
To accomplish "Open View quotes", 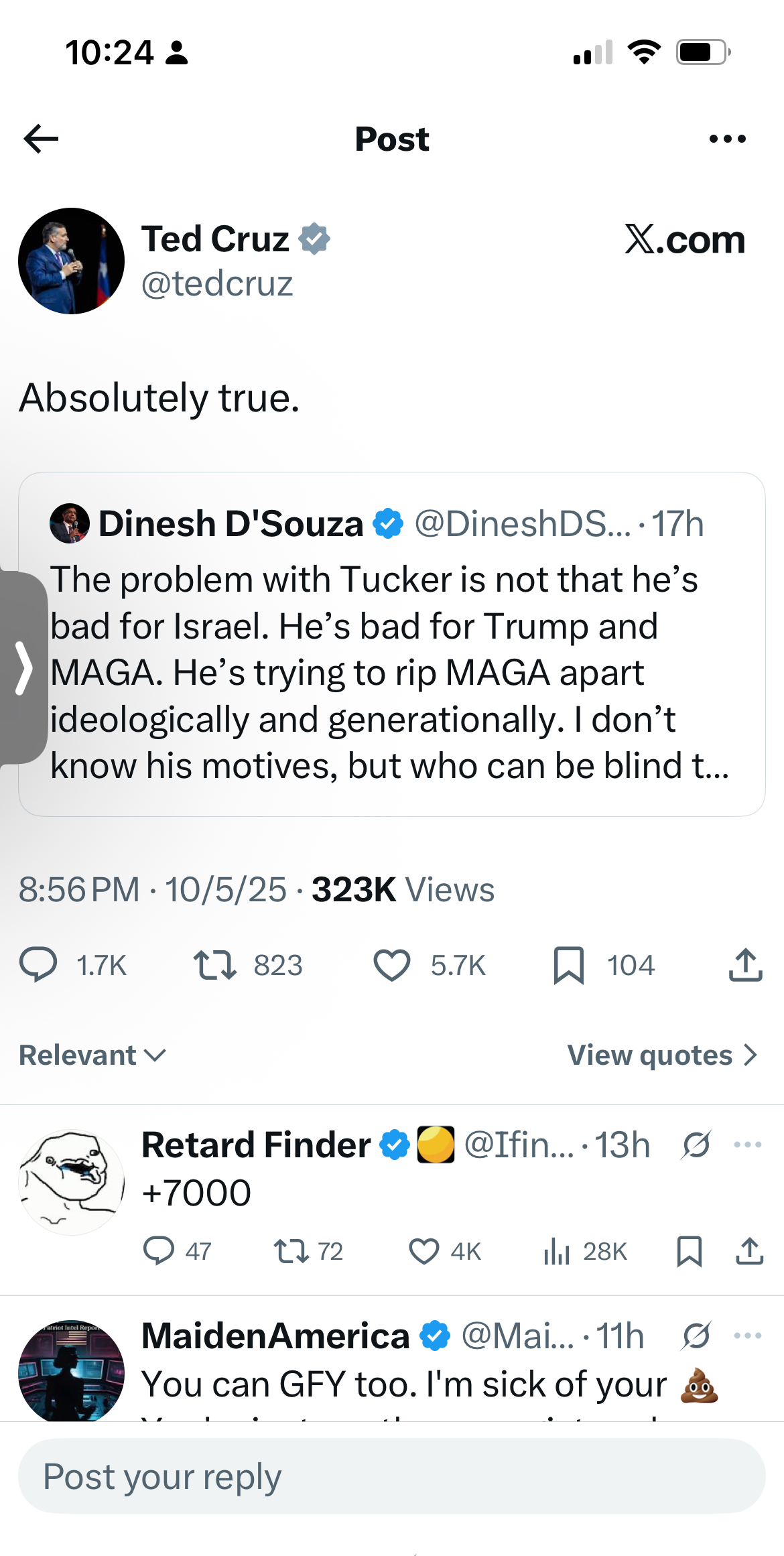I will coord(662,1055).
